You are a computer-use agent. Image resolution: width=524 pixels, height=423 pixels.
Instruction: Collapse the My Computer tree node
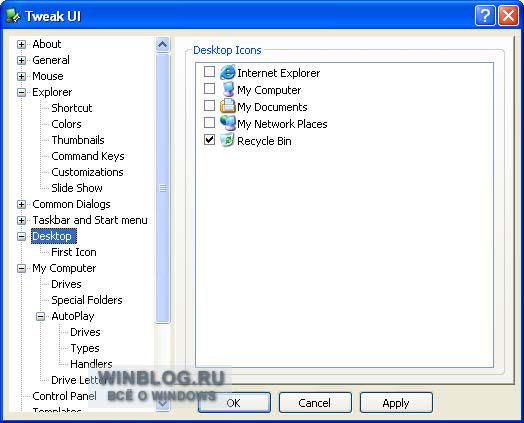[21, 269]
